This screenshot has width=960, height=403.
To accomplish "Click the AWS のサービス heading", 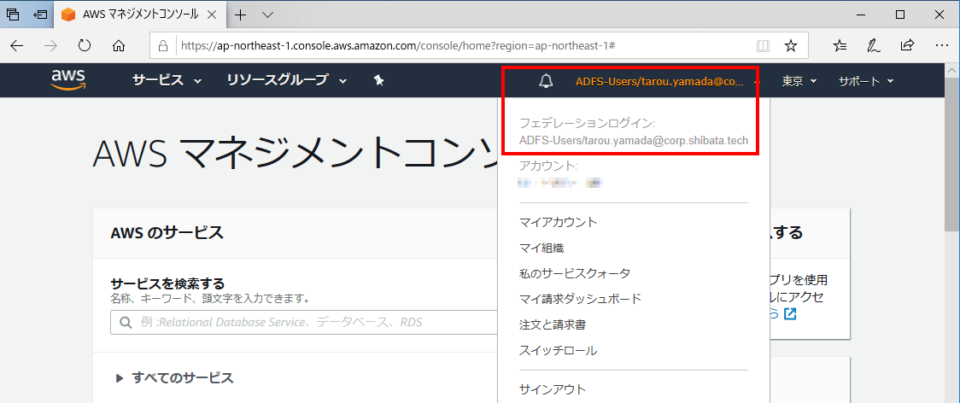I will click(x=167, y=233).
